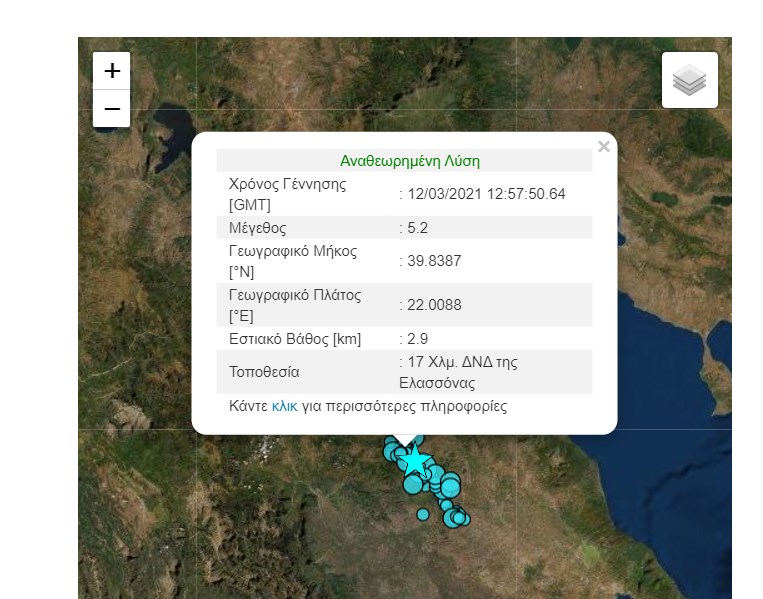Click the large circle right of the star
Viewport: 763px width, 599px height.
pyautogui.click(x=449, y=486)
